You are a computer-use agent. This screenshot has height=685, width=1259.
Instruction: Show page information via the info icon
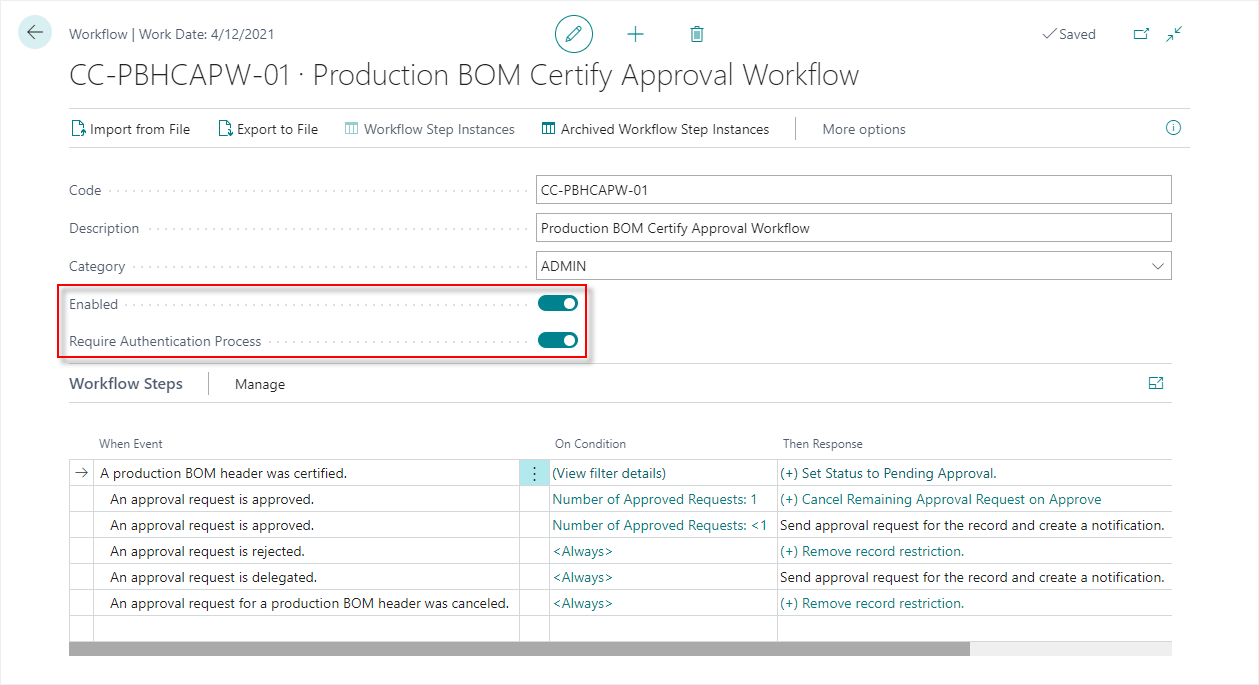1171,128
